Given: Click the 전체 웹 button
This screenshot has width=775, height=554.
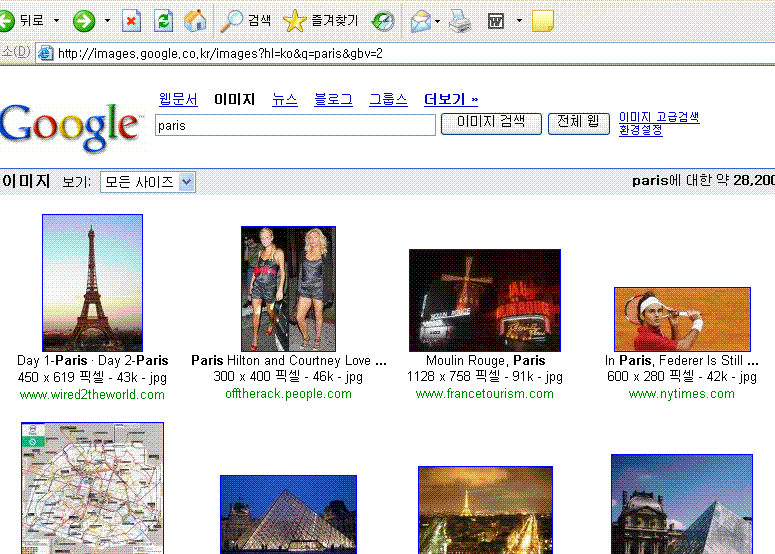Looking at the screenshot, I should coord(578,123).
